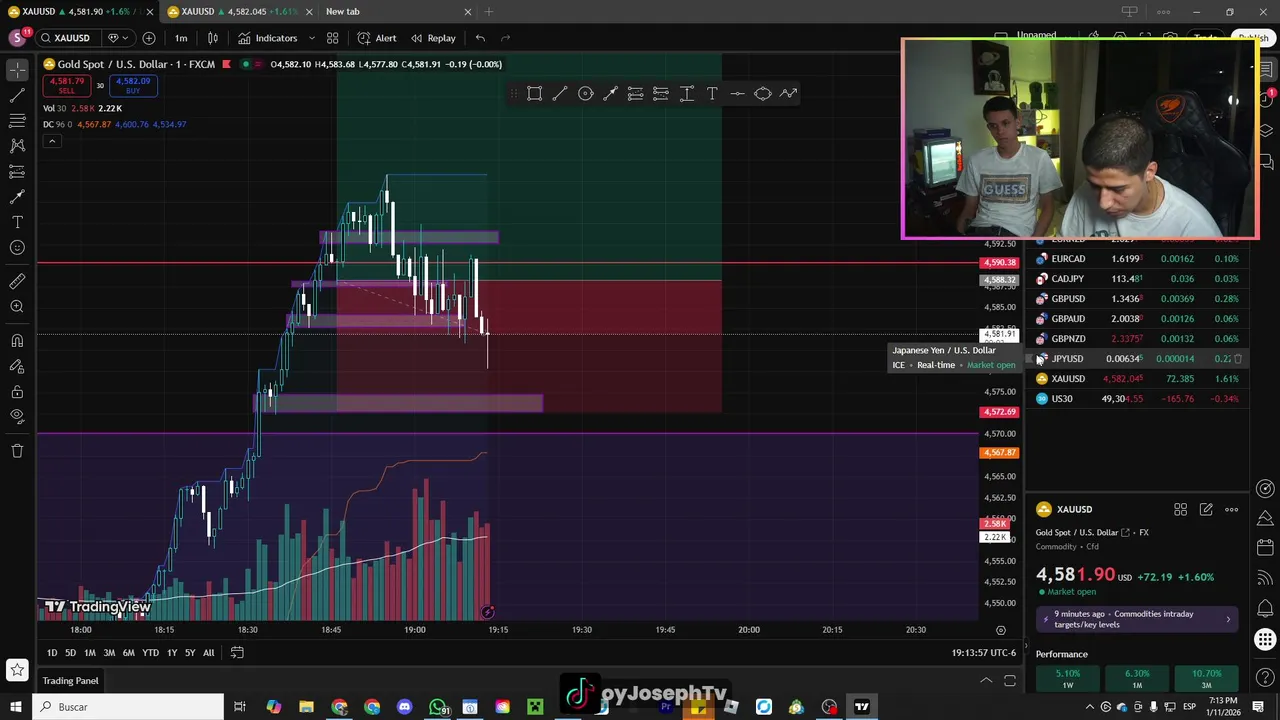Image resolution: width=1280 pixels, height=720 pixels.
Task: Undo the last chart action
Action: point(480,38)
